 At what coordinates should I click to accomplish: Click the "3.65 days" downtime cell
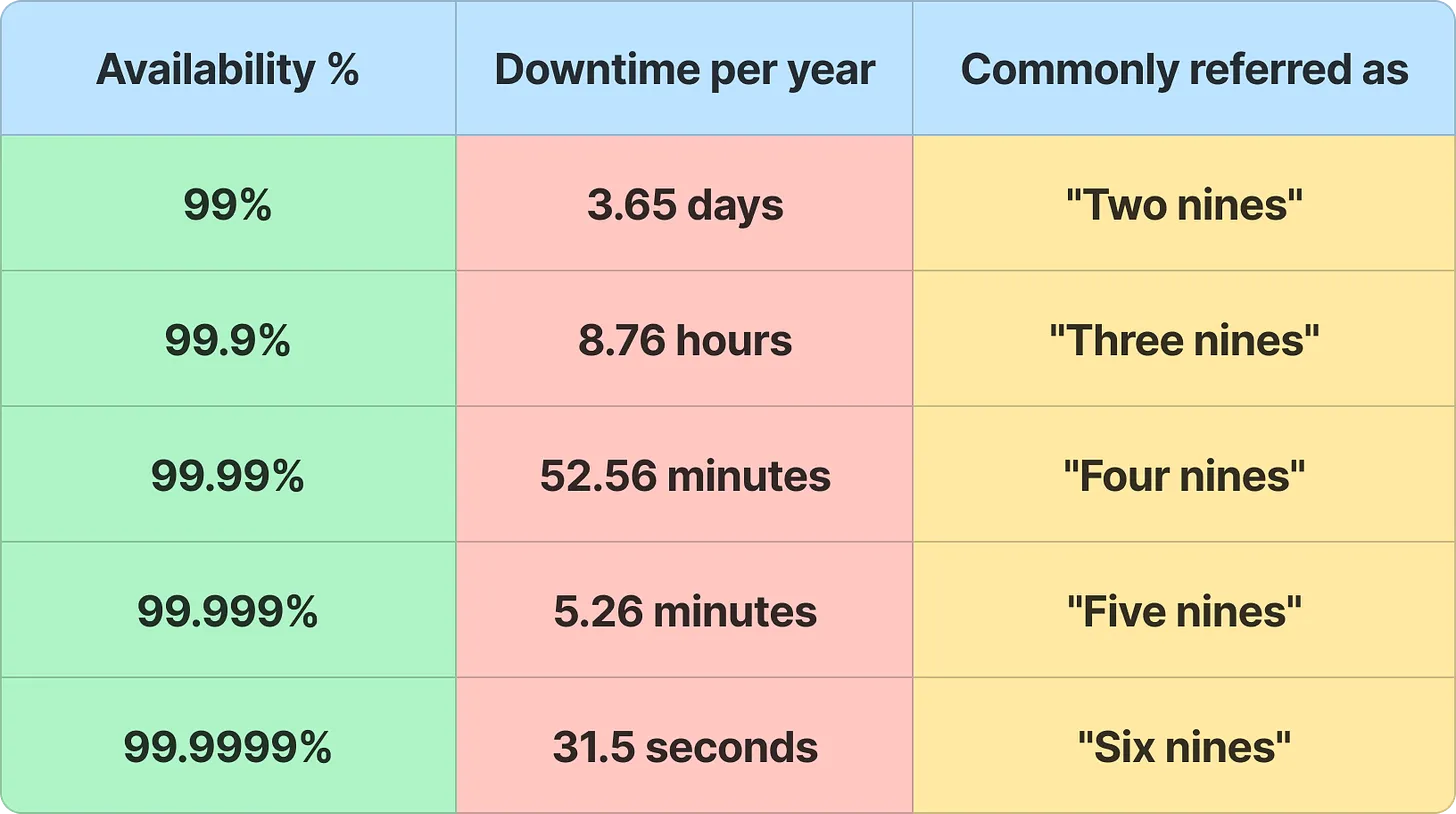click(685, 205)
